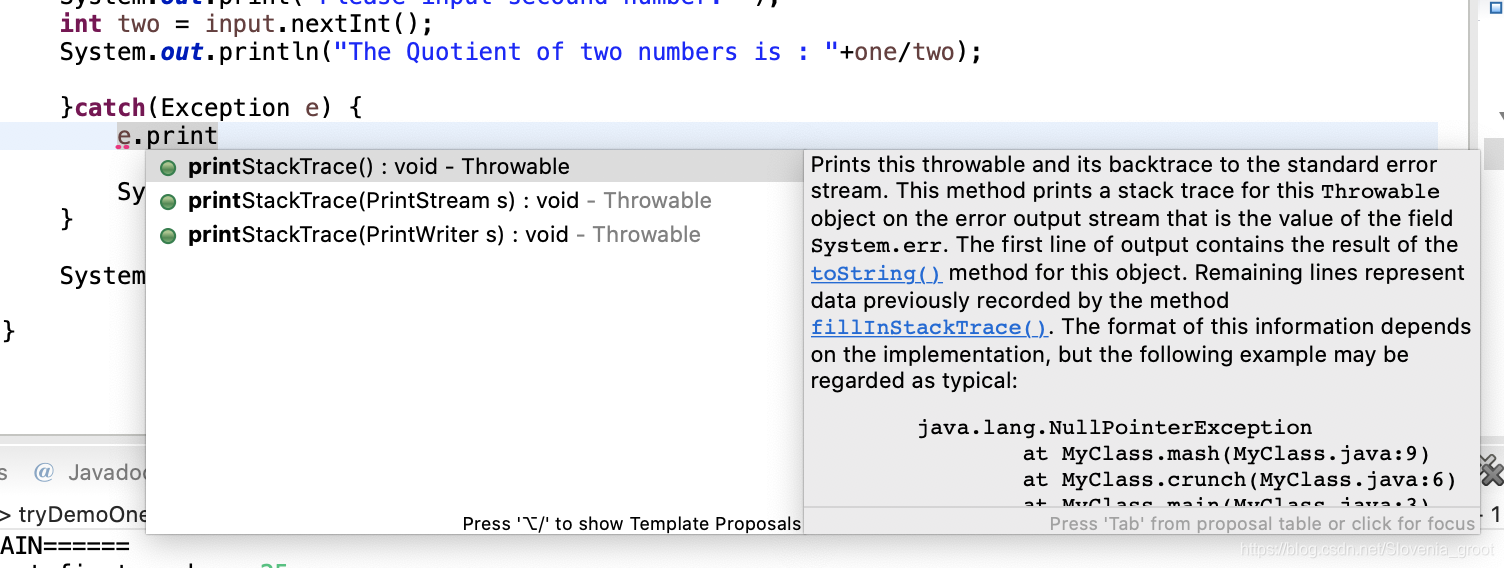Screen dimensions: 1504x568
Task: Click green method icon beside printStackTrace()
Action: (168, 168)
